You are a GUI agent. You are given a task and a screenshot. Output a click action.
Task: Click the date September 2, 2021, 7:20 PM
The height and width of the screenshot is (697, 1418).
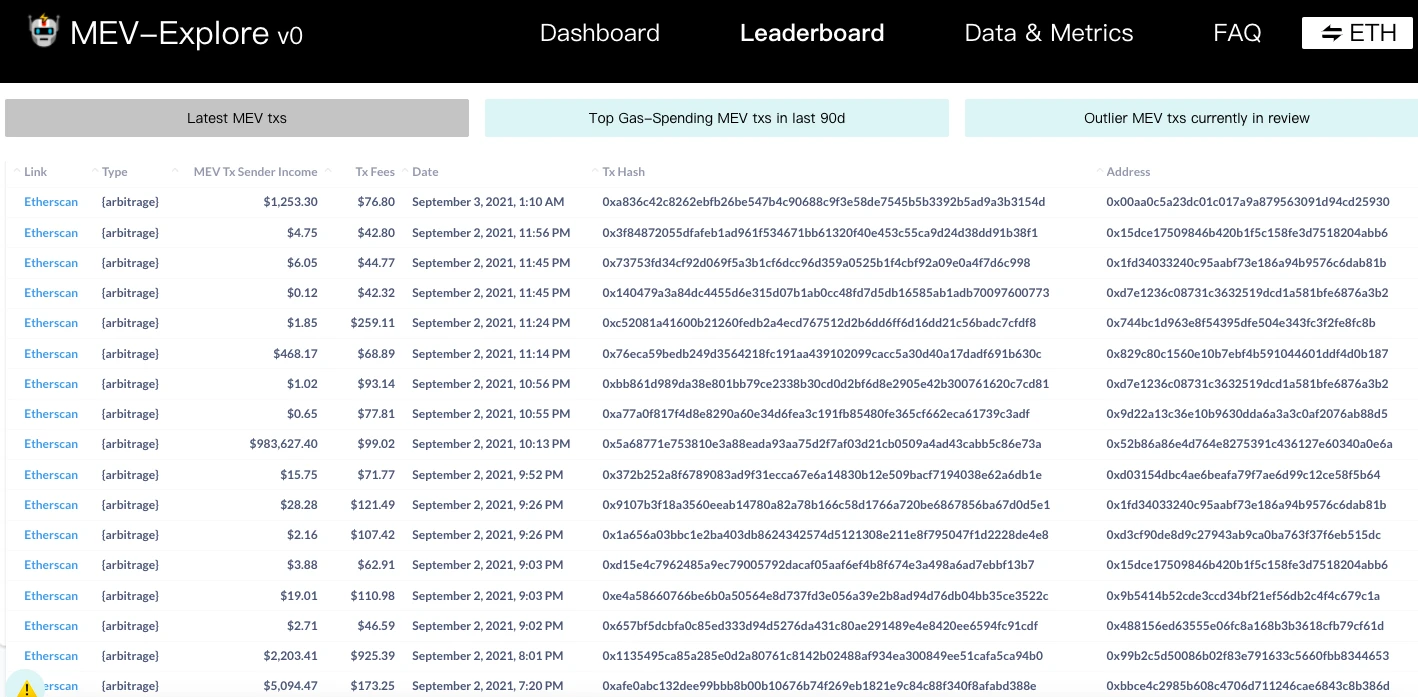click(x=488, y=686)
